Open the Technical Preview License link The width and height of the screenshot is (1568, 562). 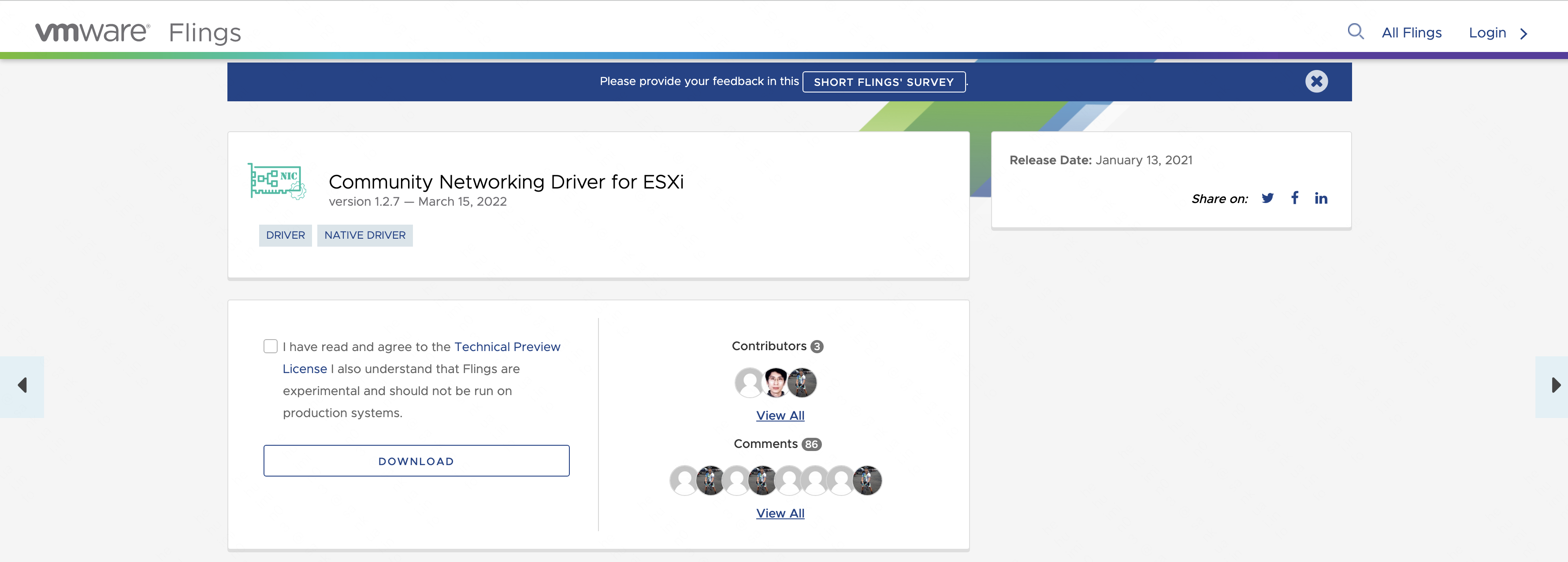(421, 358)
